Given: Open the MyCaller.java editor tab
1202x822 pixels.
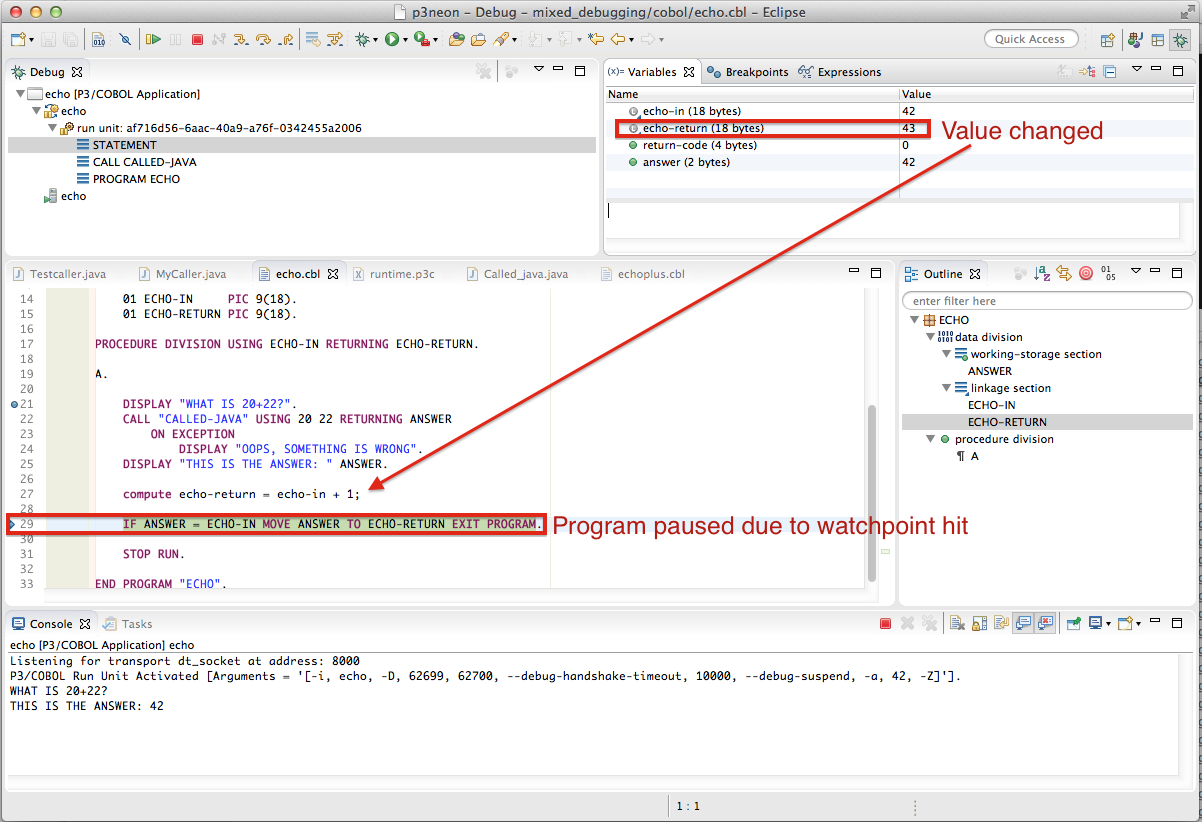Looking at the screenshot, I should click(x=181, y=274).
